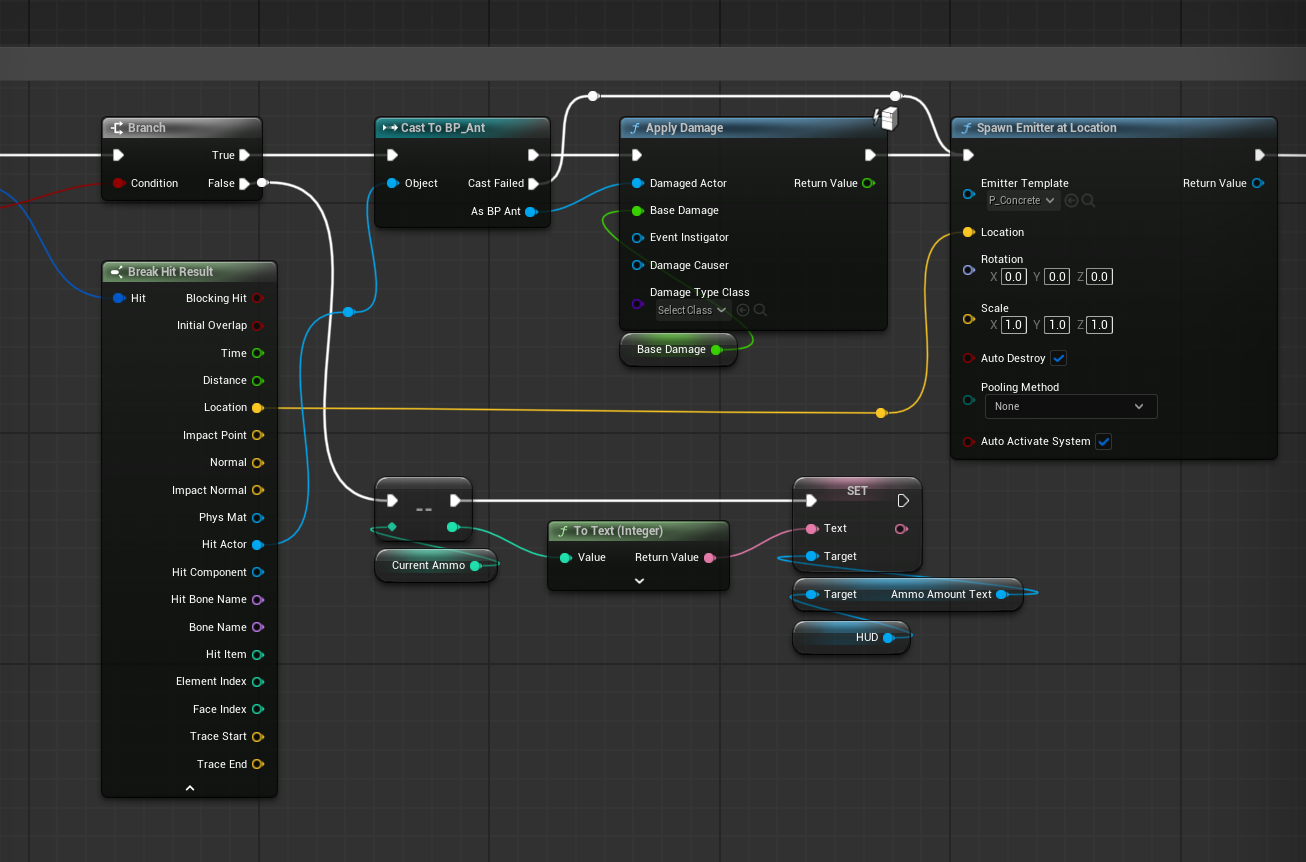Collapse the Break Hit Result node pins

(x=189, y=788)
